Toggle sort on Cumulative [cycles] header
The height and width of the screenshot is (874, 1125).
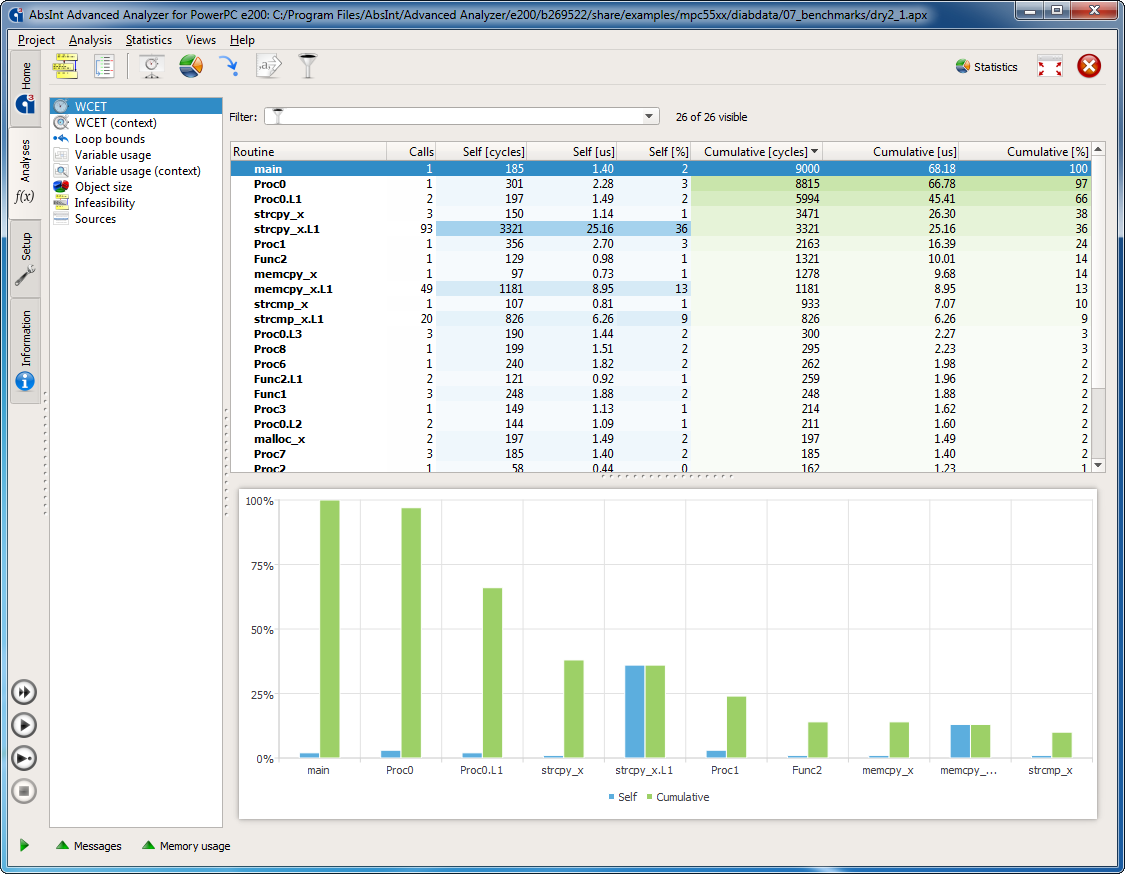(x=756, y=151)
